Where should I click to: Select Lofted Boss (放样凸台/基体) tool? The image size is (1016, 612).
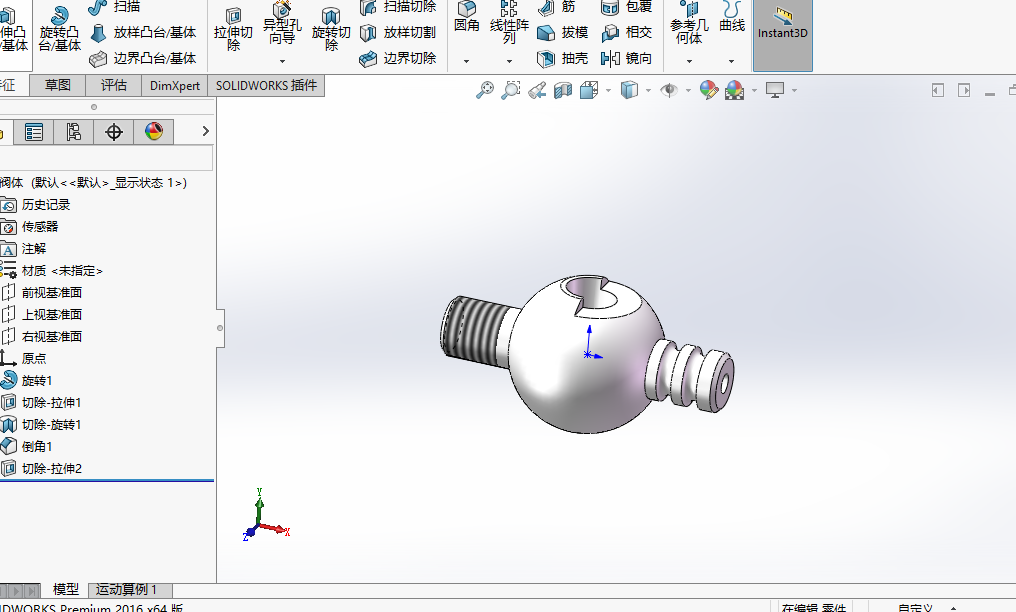click(x=143, y=32)
